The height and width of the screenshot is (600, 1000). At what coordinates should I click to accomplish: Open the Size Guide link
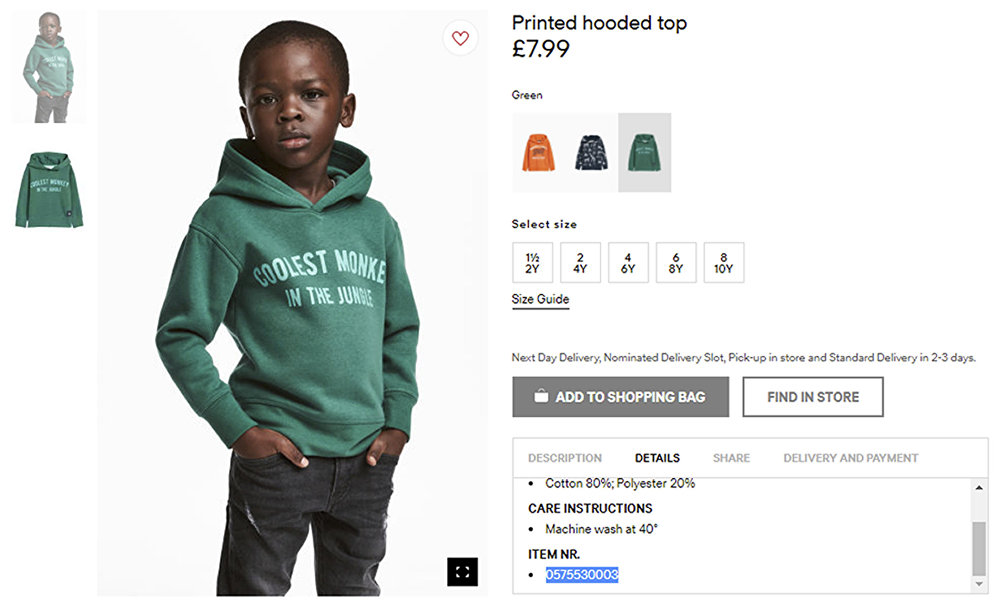pyautogui.click(x=540, y=299)
